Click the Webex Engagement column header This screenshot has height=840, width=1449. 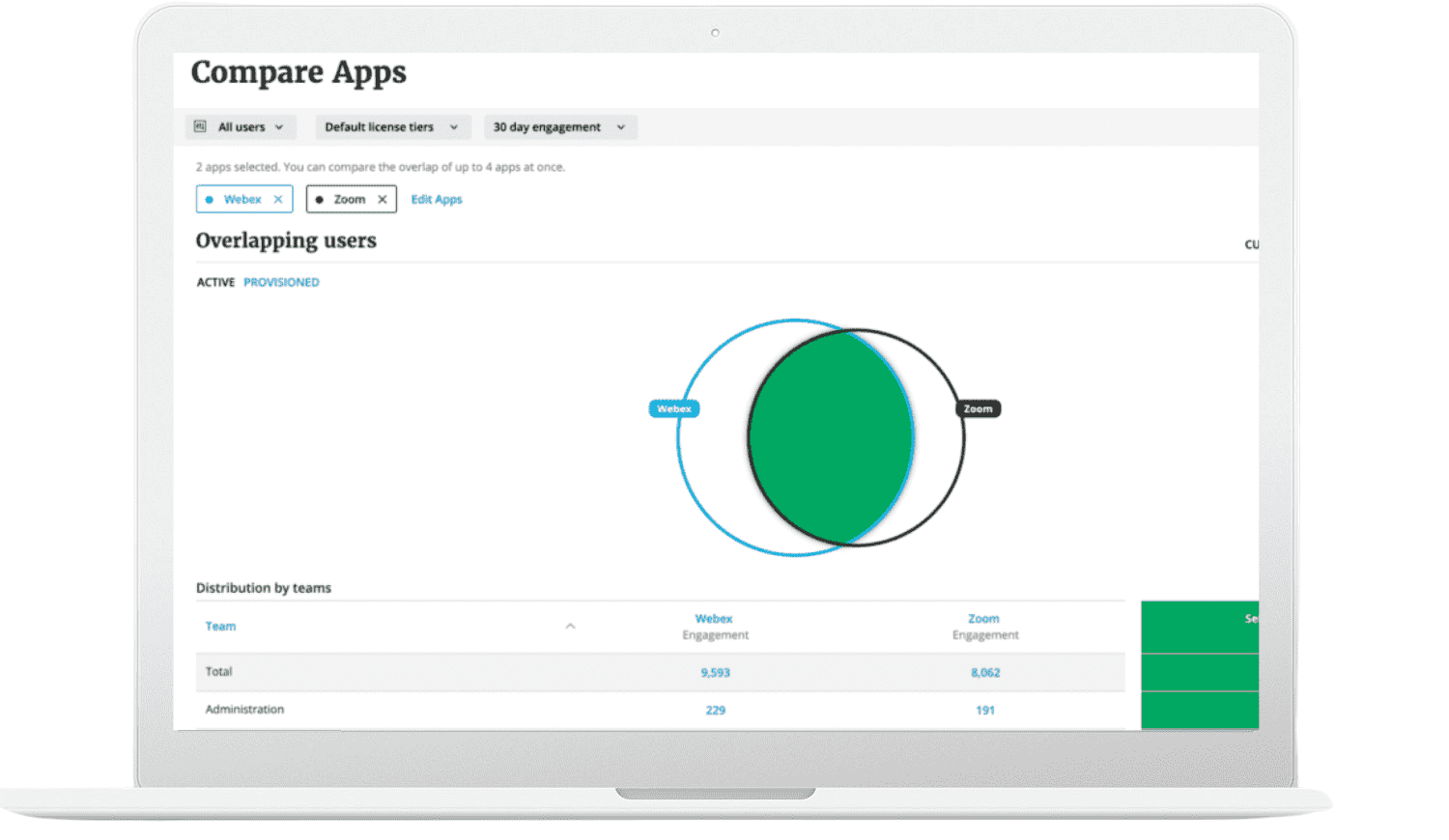point(715,627)
